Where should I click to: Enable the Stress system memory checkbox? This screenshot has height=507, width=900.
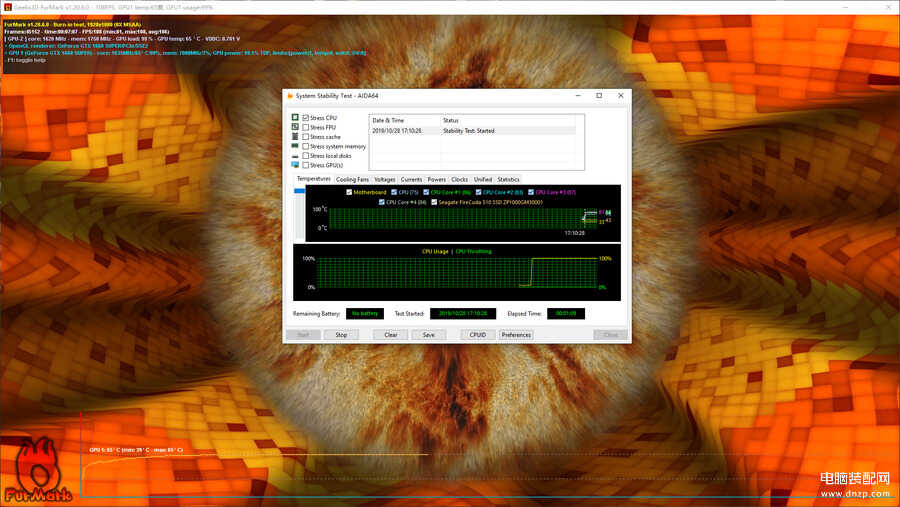point(305,146)
